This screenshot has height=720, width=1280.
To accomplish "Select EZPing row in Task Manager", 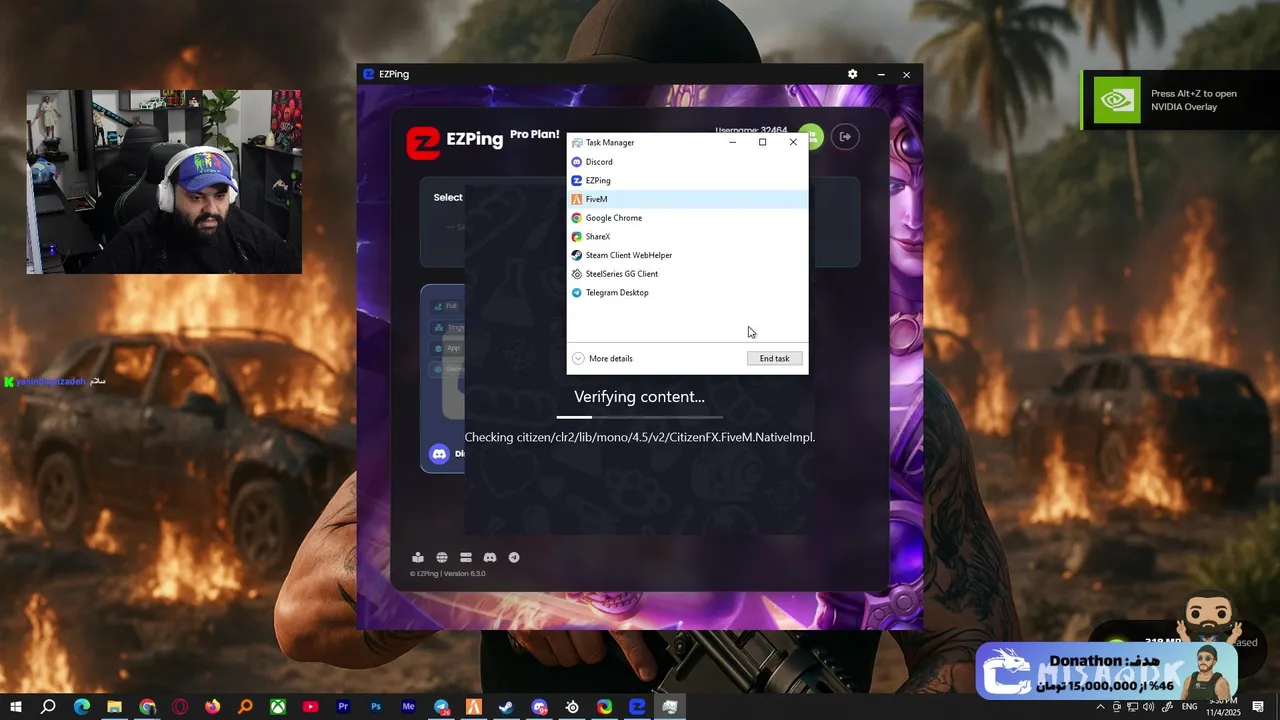I will coord(687,181).
